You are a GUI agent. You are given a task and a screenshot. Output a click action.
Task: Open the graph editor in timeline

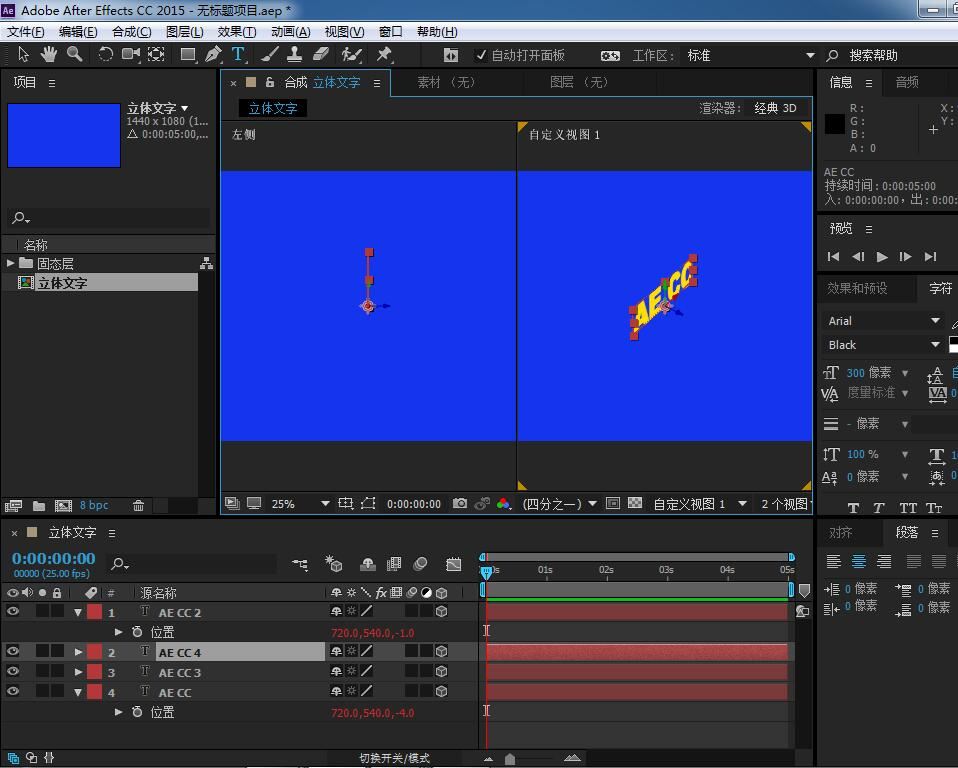click(453, 564)
